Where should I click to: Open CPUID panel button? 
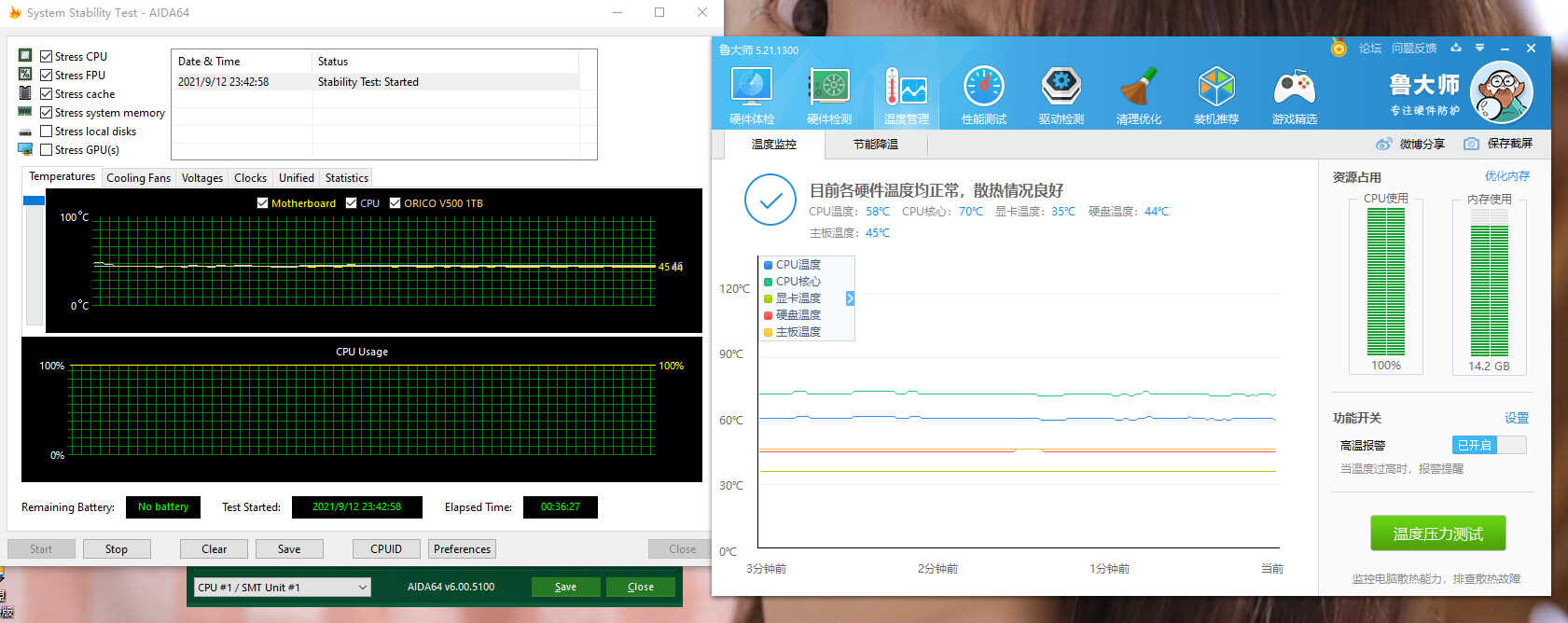coord(386,548)
